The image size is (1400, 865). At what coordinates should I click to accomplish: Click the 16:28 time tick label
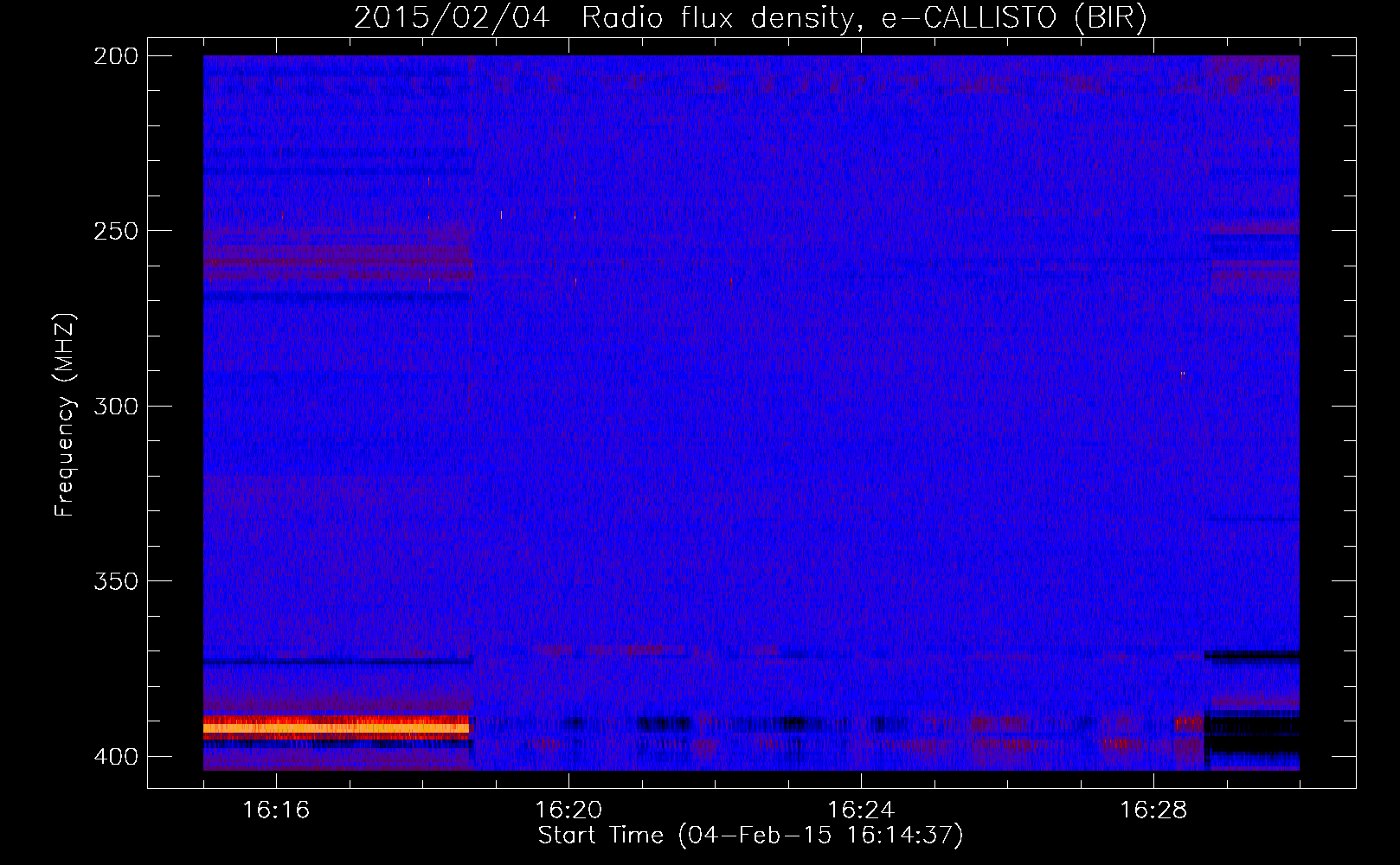1153,810
